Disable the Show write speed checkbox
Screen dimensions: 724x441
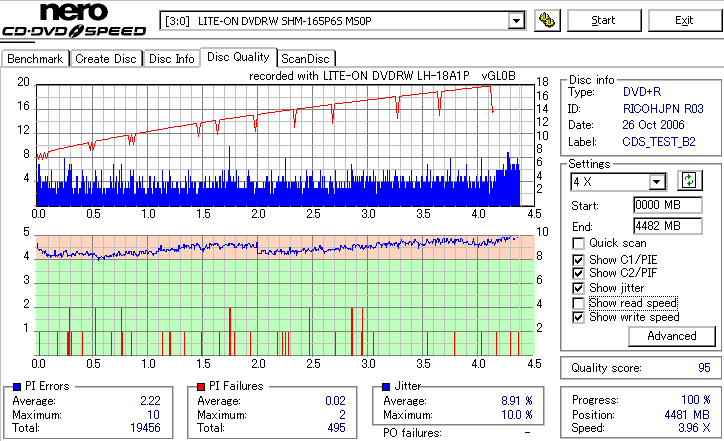(578, 317)
